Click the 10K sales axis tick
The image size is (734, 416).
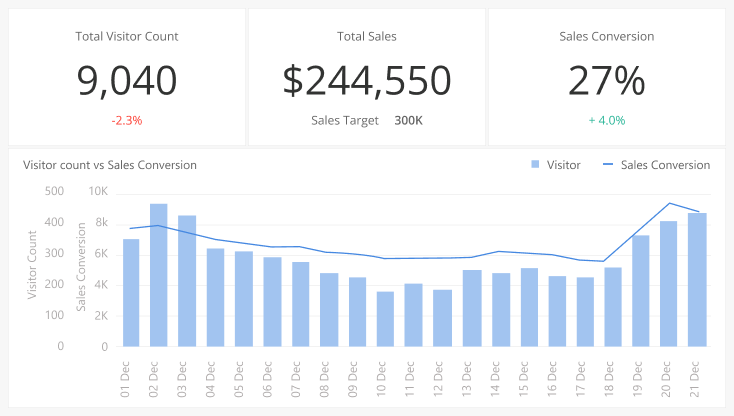coord(98,191)
